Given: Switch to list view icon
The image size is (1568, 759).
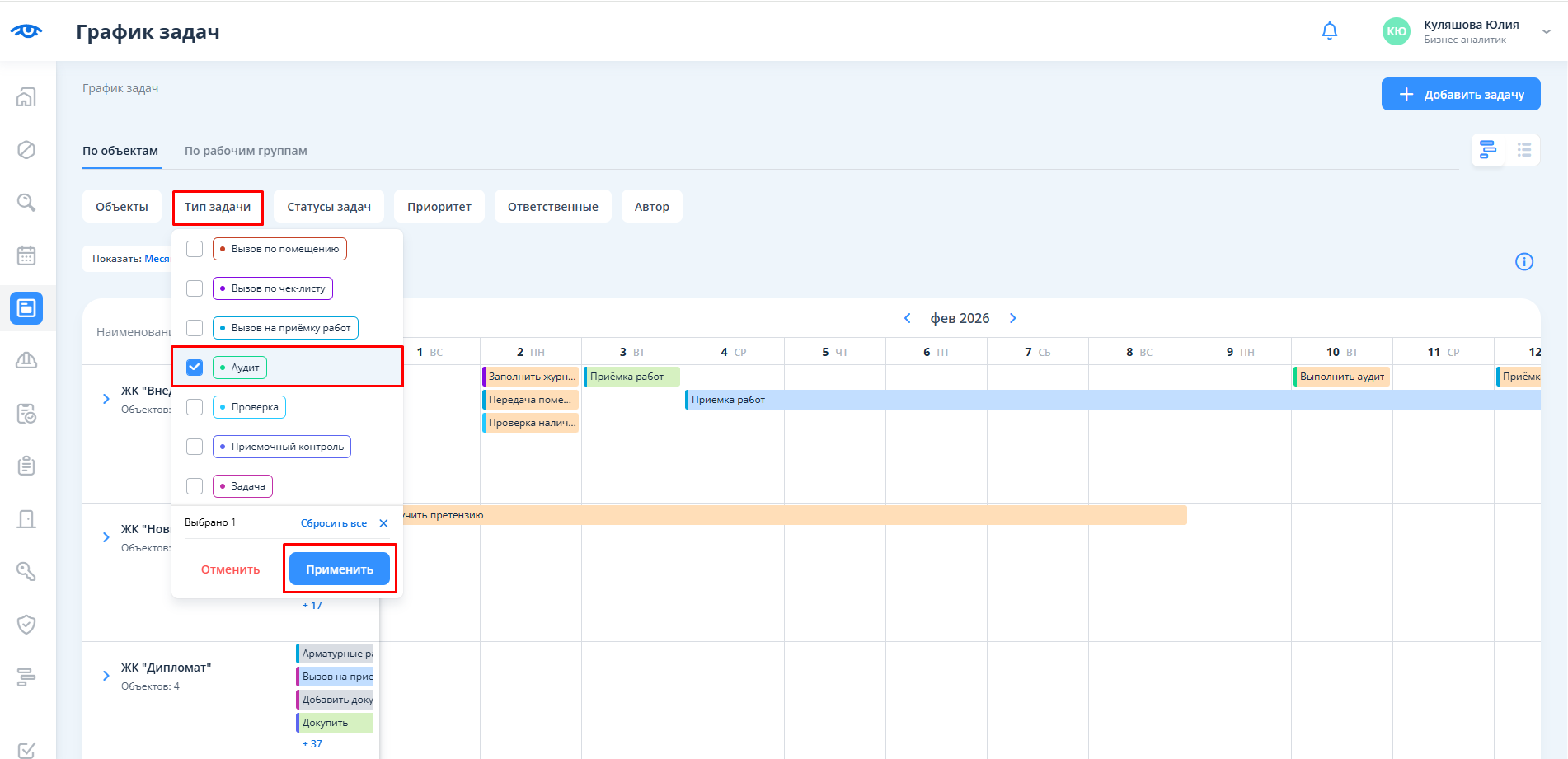Looking at the screenshot, I should pyautogui.click(x=1523, y=150).
